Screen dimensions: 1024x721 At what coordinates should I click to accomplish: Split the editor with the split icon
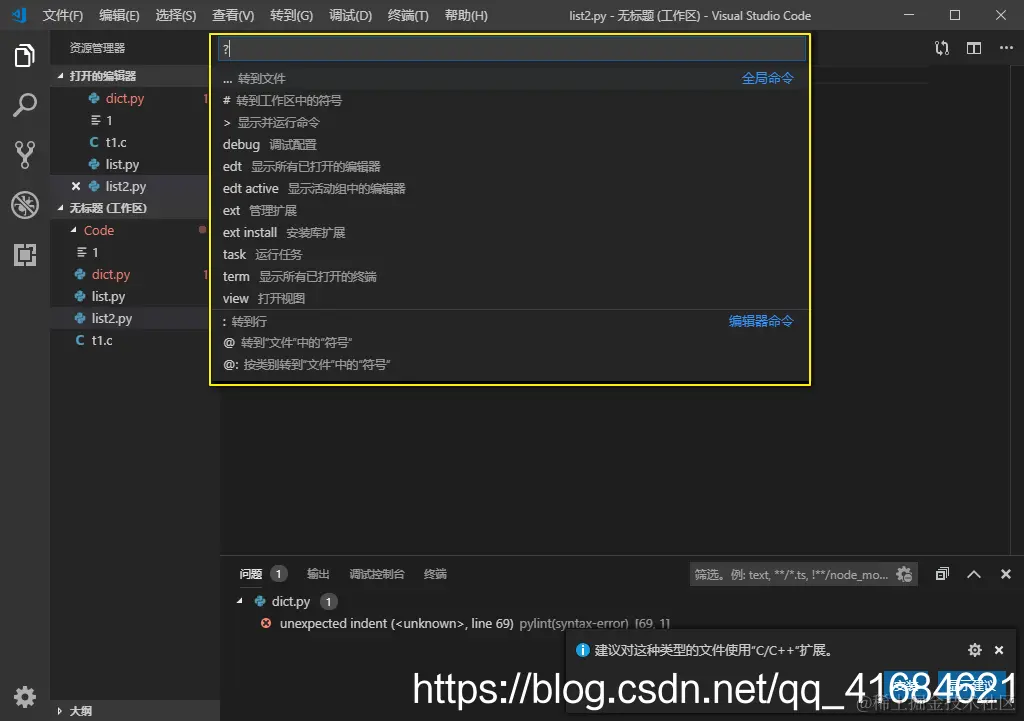point(974,48)
